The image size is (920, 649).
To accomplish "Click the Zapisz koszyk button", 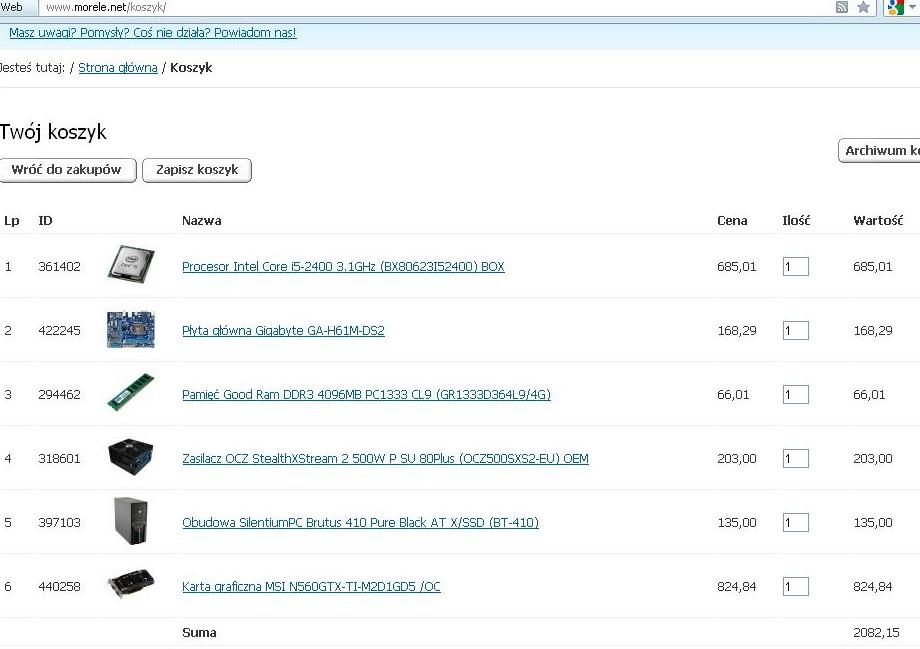I will pos(197,170).
